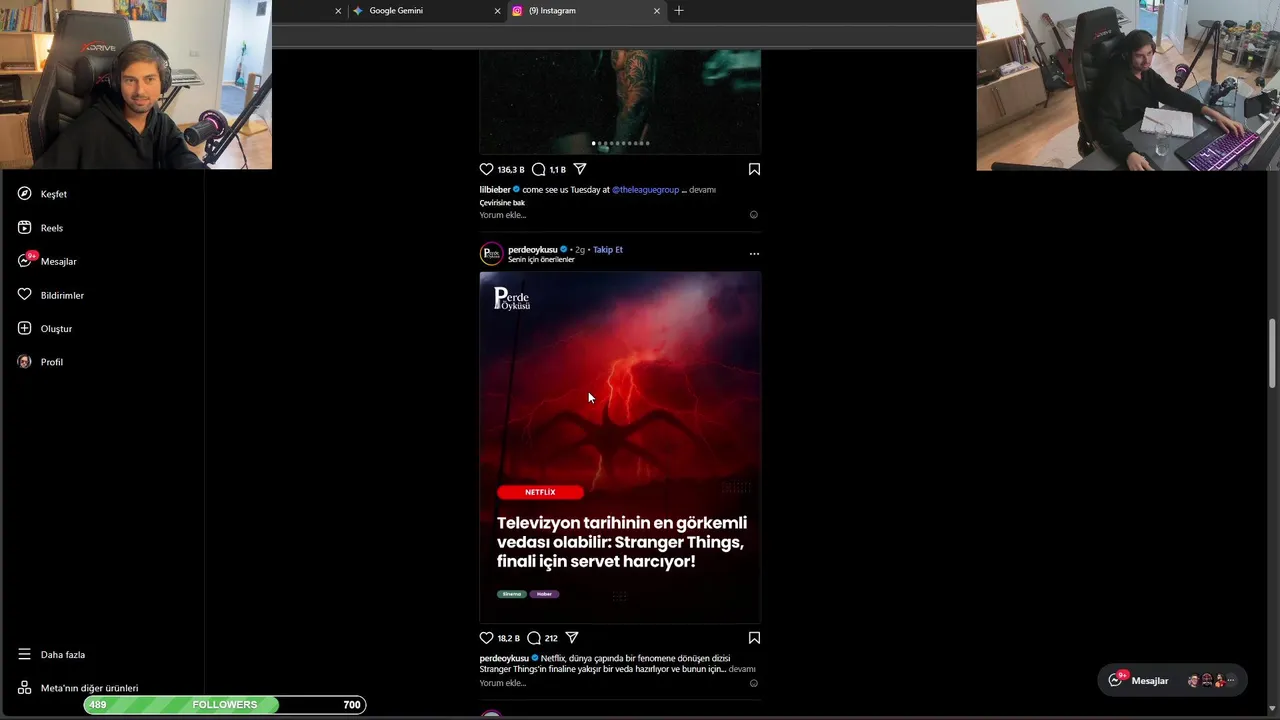This screenshot has width=1280, height=720.
Task: Click Takip Et to follow perdeoykusu
Action: [608, 250]
